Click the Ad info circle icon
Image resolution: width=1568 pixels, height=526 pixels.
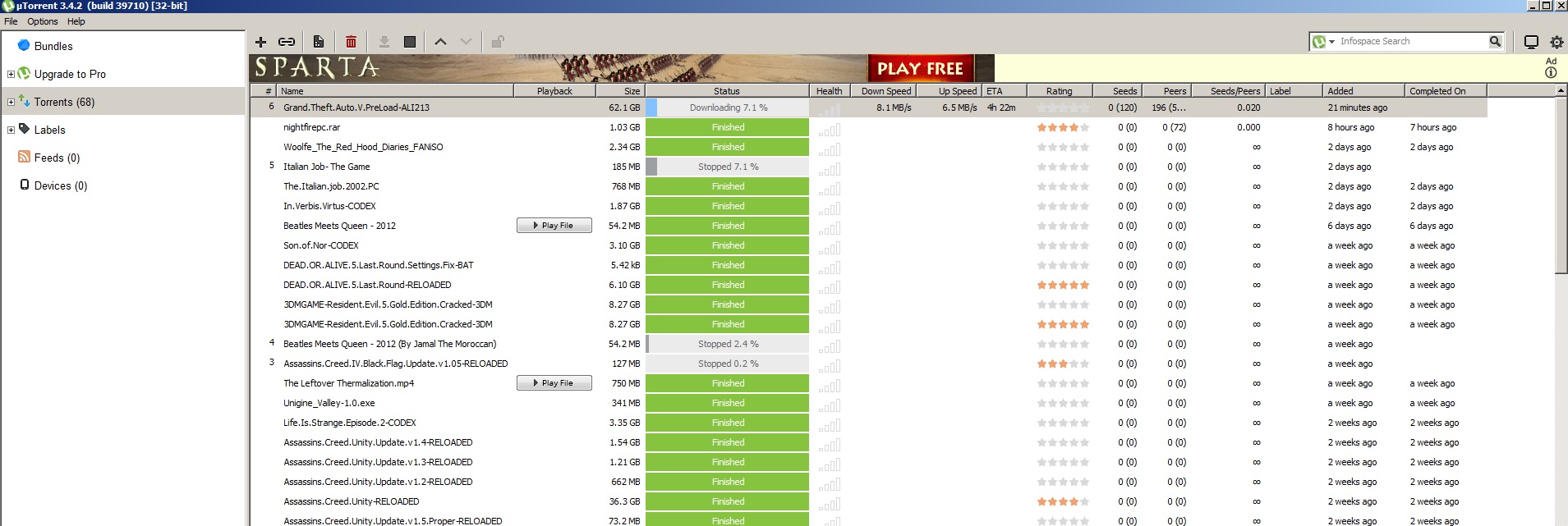(1551, 72)
